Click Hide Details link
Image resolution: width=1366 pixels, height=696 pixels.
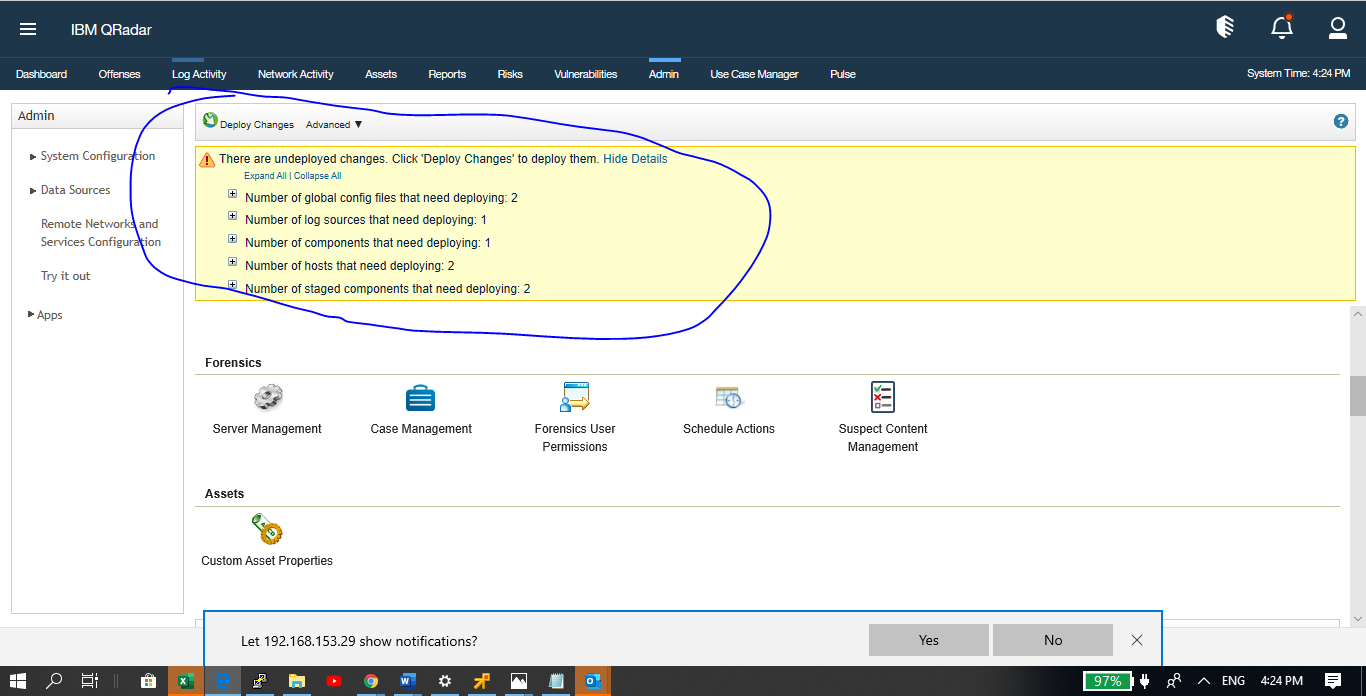[635, 159]
